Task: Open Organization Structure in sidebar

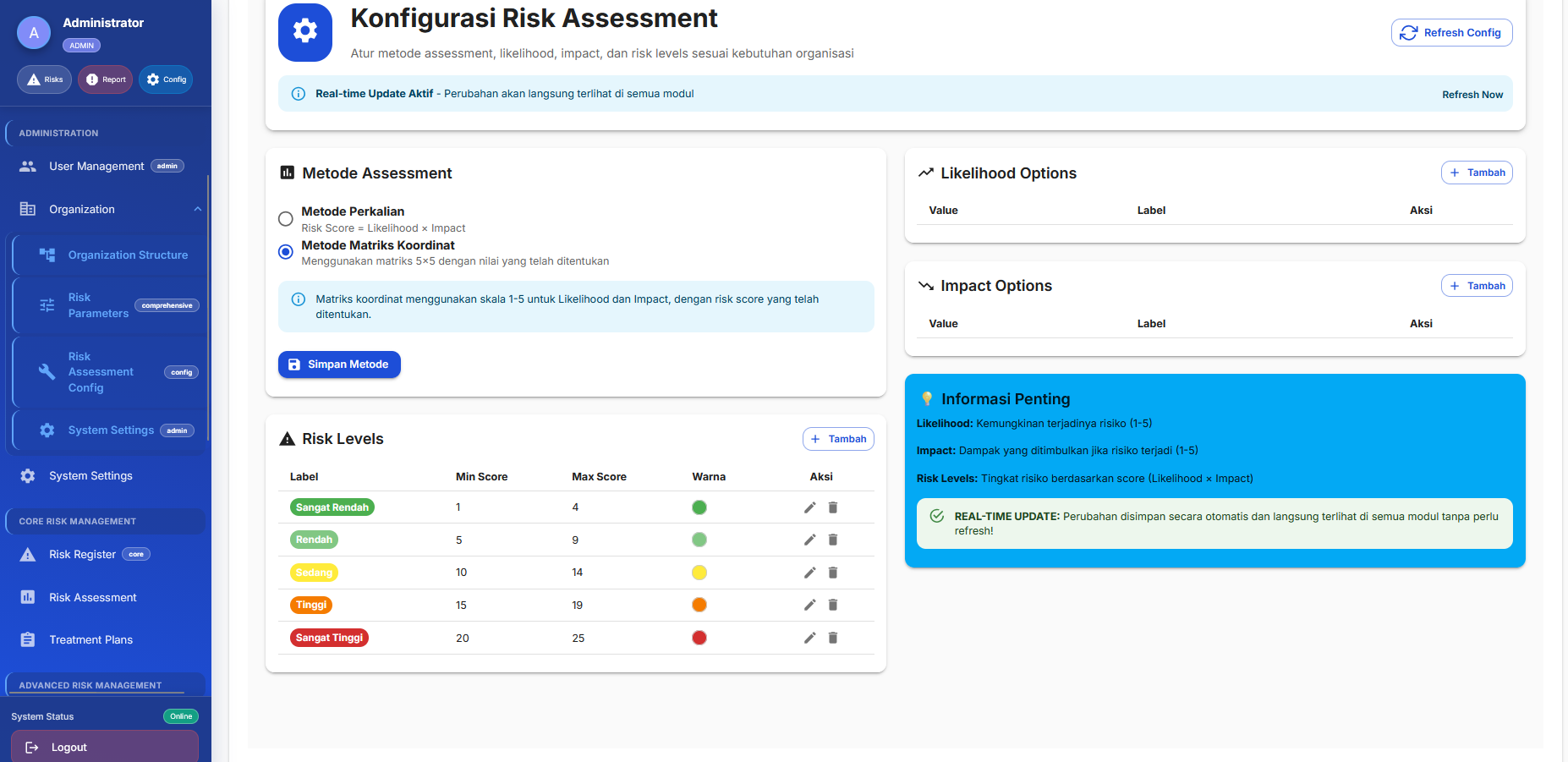Action: [128, 255]
